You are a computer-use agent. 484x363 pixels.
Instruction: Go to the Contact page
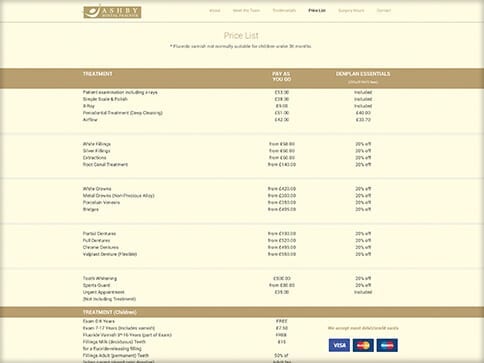tap(384, 11)
